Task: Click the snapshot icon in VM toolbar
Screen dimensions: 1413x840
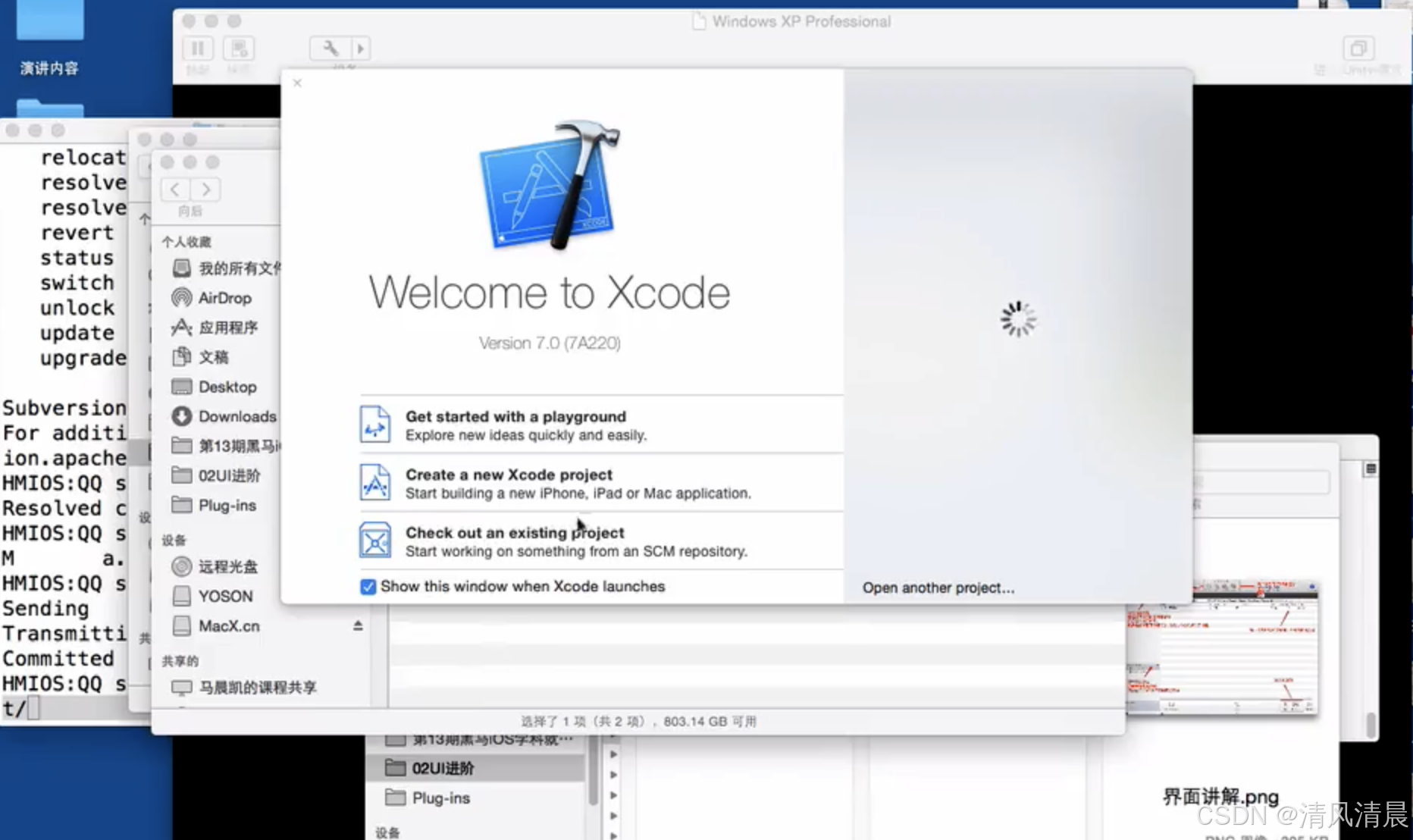Action: 239,49
